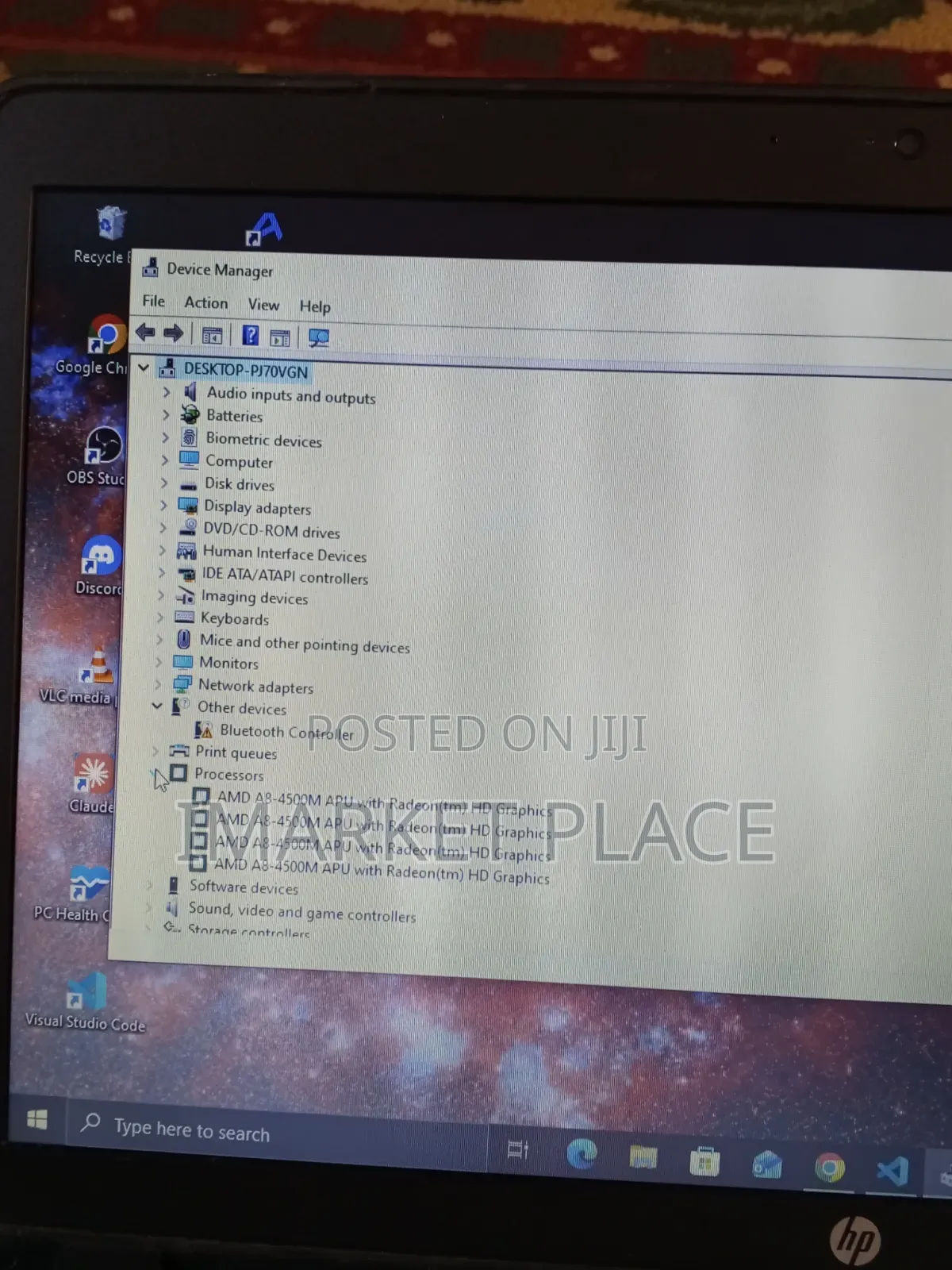The width and height of the screenshot is (952, 1270).
Task: Open Microsoft Edge from the taskbar
Action: pyautogui.click(x=582, y=1153)
